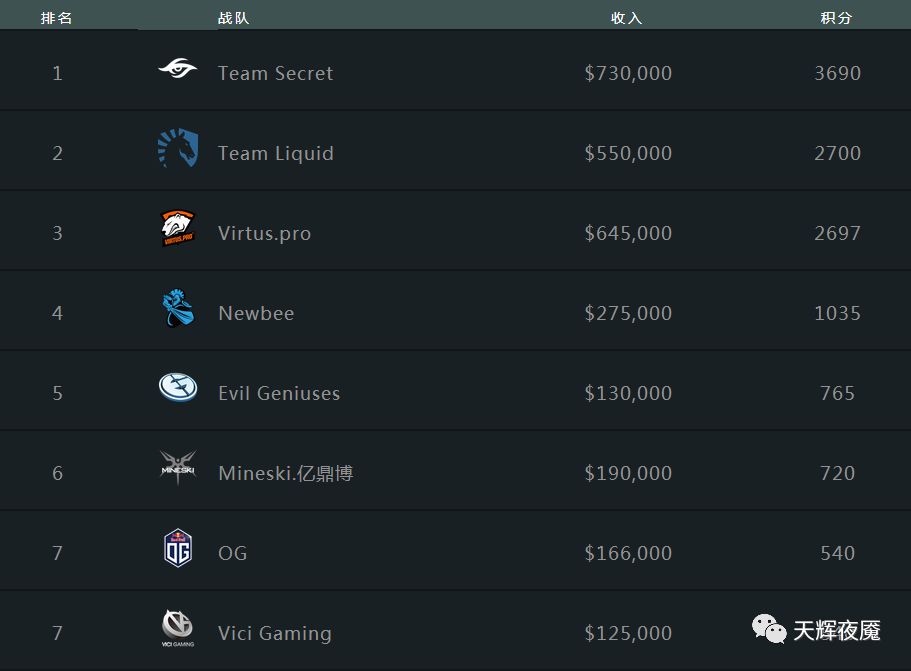
Task: Click the WeChat watermark icon
Action: coord(769,629)
